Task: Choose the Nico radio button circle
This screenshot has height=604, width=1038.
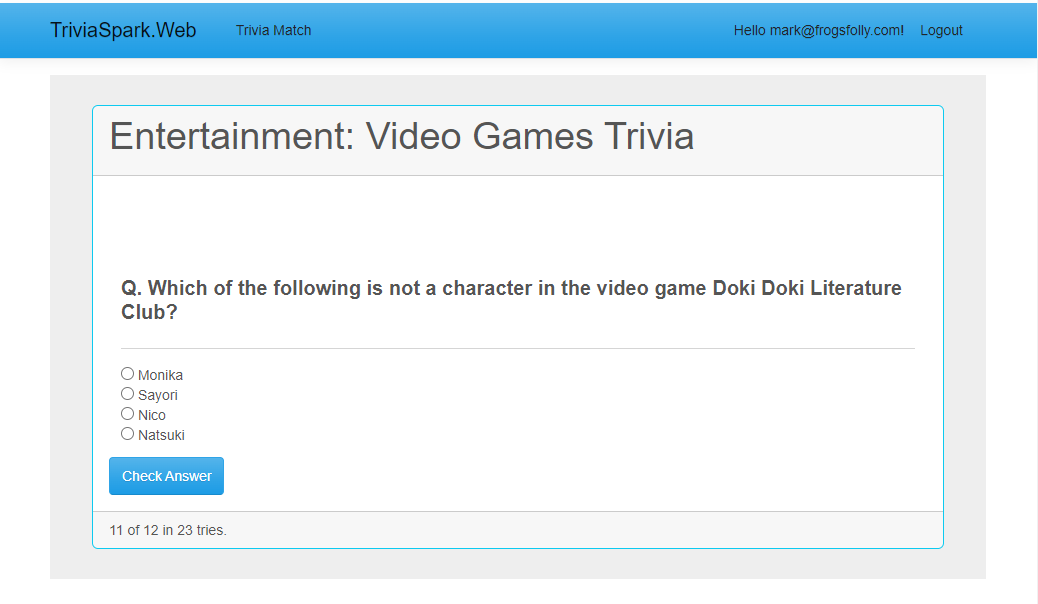Action: click(127, 414)
